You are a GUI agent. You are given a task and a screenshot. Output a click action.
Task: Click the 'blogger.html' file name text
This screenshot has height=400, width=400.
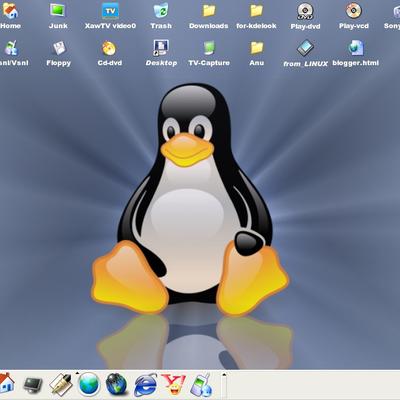(x=356, y=63)
